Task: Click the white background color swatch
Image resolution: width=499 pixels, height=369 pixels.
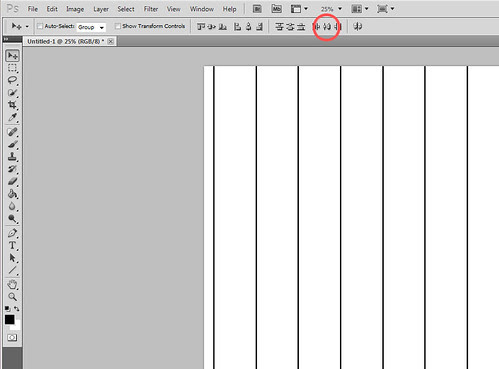Action: [17, 326]
